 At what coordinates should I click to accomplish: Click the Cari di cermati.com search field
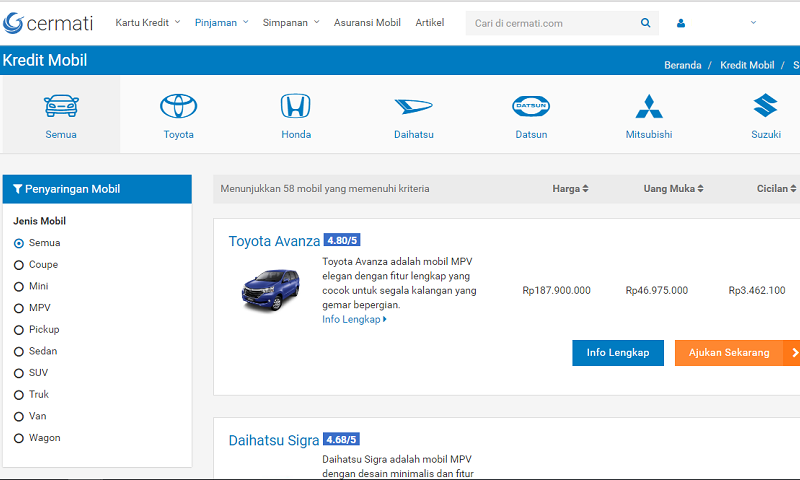(550, 23)
